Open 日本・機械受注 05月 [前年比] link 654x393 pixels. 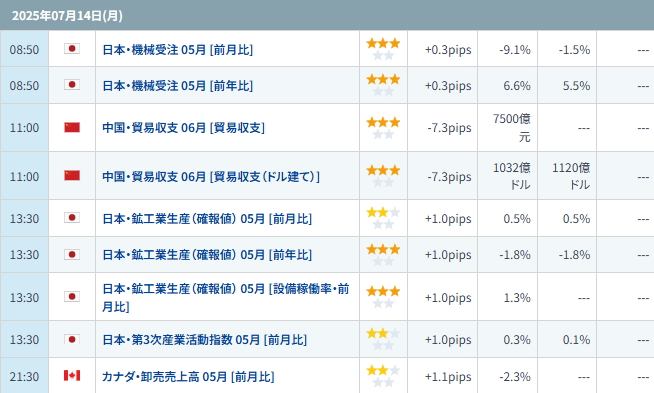pos(178,86)
